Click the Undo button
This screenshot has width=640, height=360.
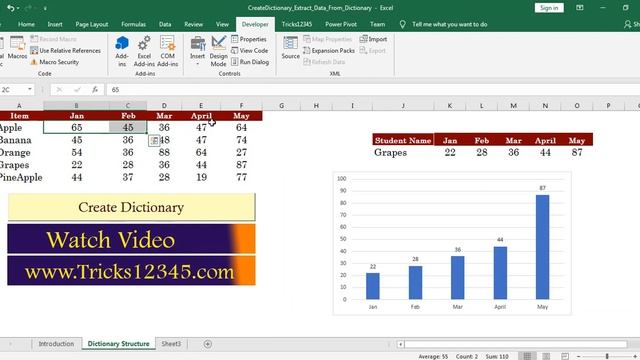(10, 8)
